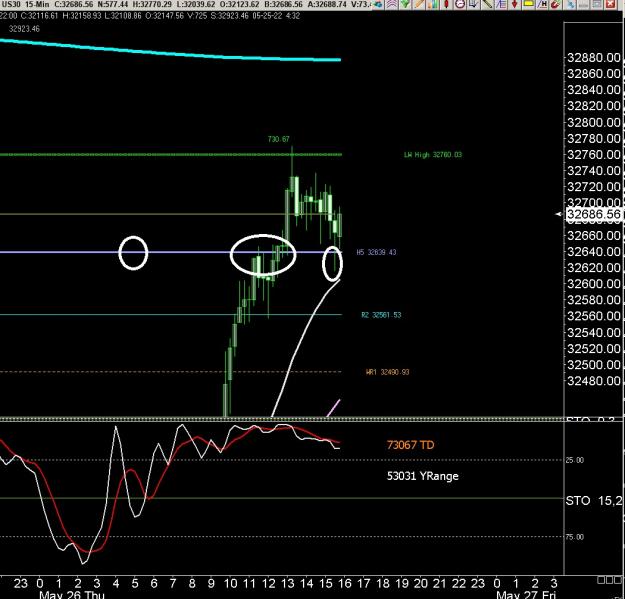
Task: Click the 32880.00 price axis label
Action: [x=594, y=58]
